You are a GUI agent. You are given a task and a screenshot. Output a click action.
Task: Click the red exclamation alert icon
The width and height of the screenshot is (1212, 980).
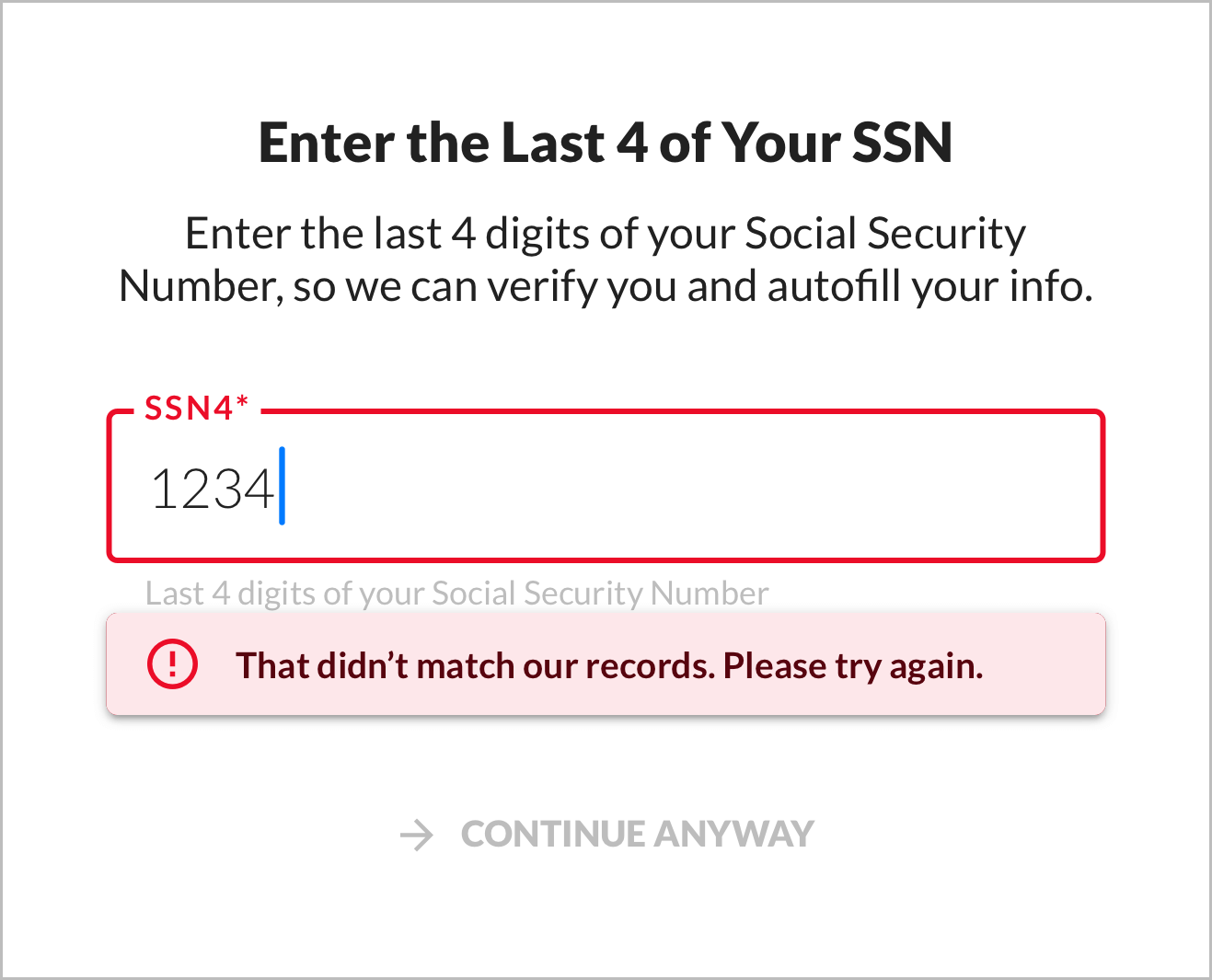172,664
